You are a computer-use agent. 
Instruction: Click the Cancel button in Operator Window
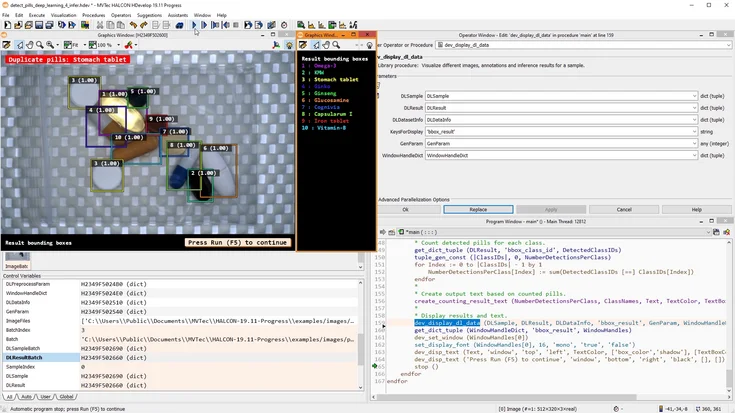click(x=624, y=210)
